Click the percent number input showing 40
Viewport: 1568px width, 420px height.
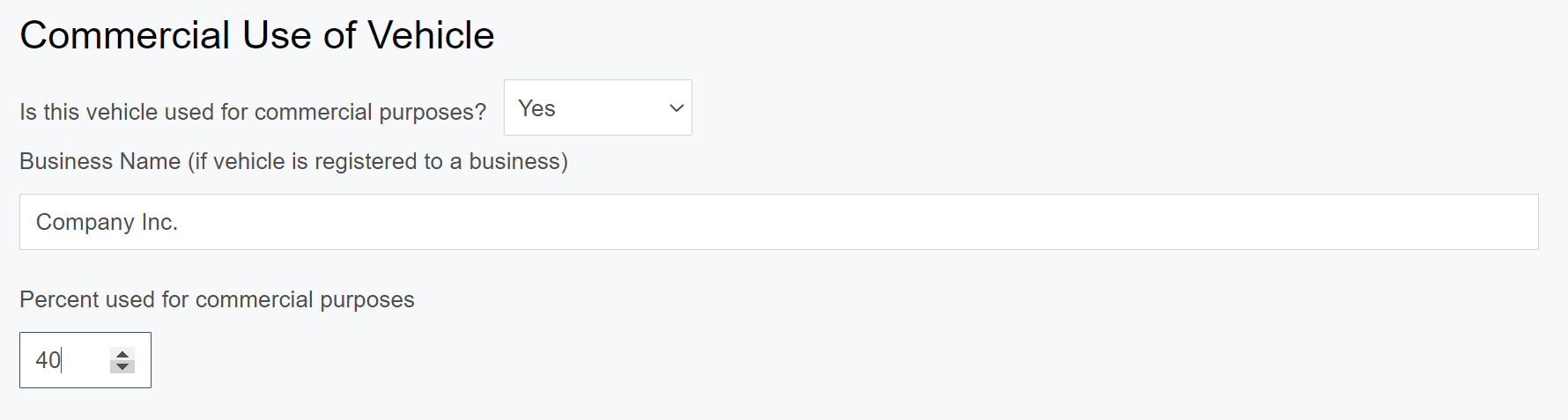click(x=66, y=360)
